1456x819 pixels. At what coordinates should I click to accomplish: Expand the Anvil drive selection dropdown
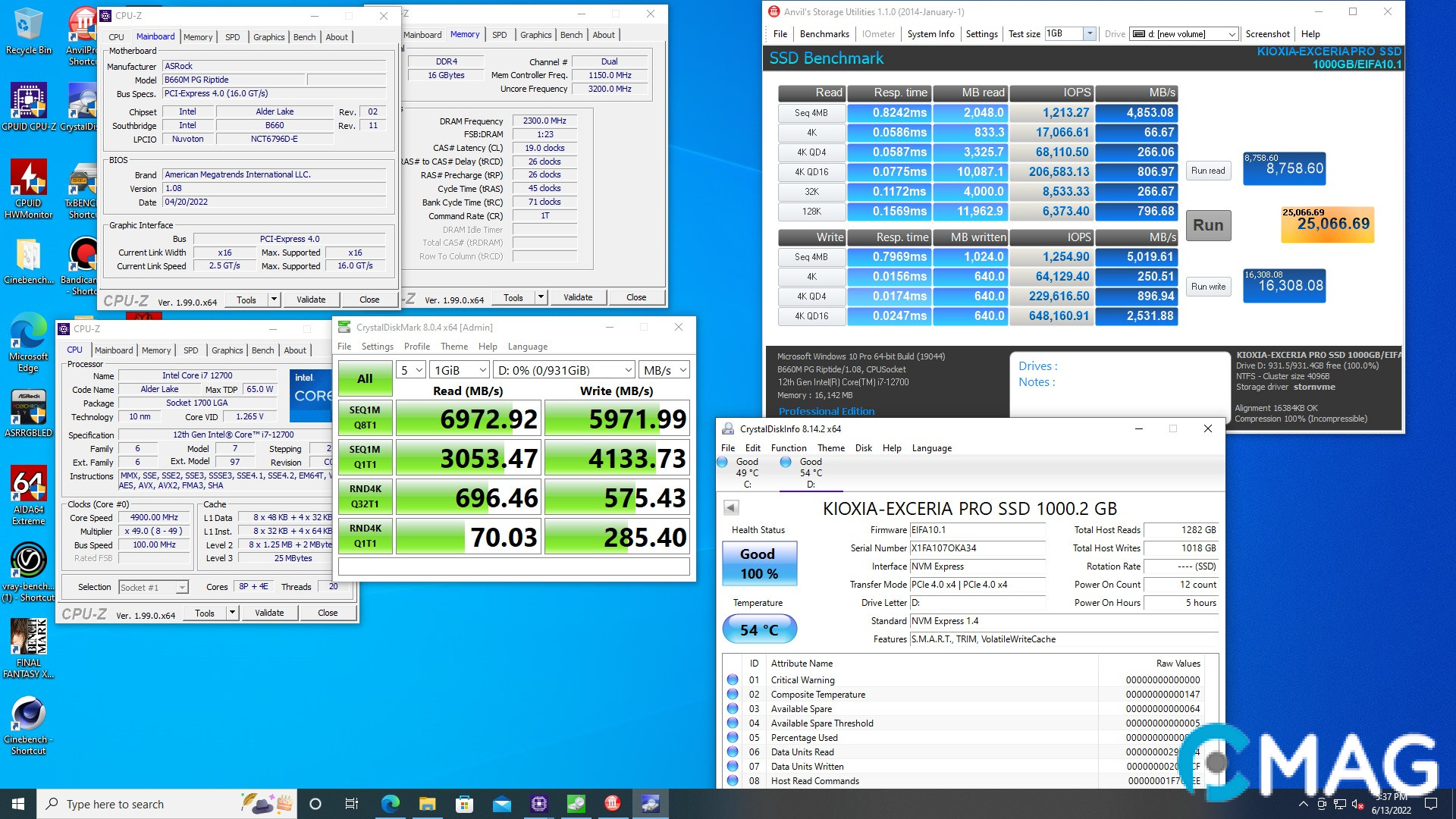click(x=1185, y=34)
